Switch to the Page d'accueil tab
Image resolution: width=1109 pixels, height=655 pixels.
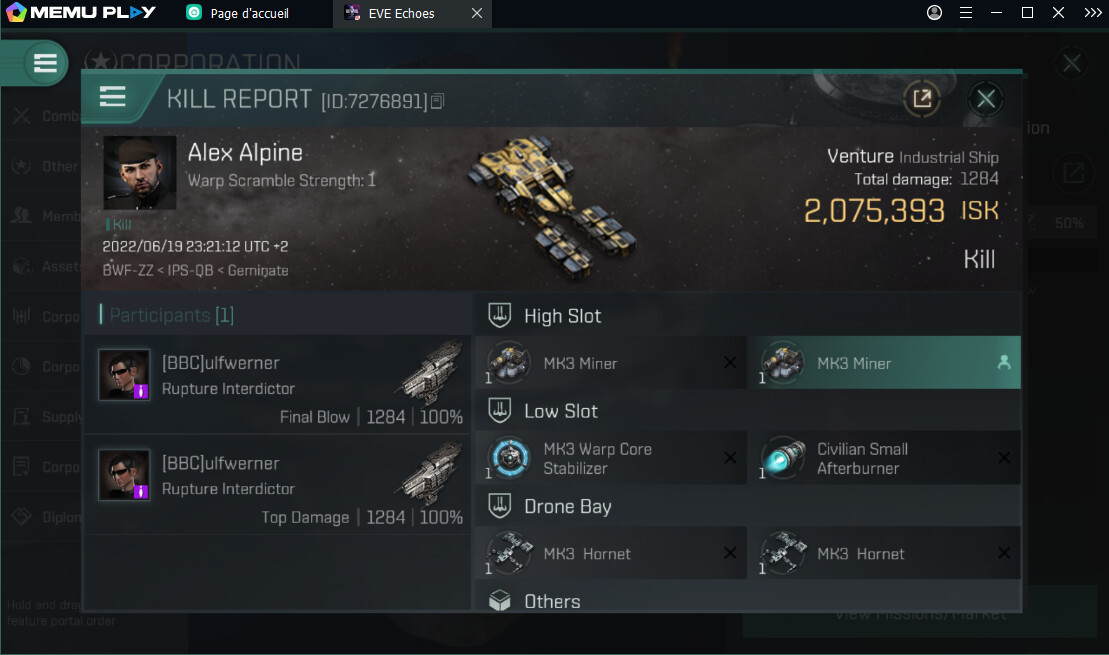249,13
